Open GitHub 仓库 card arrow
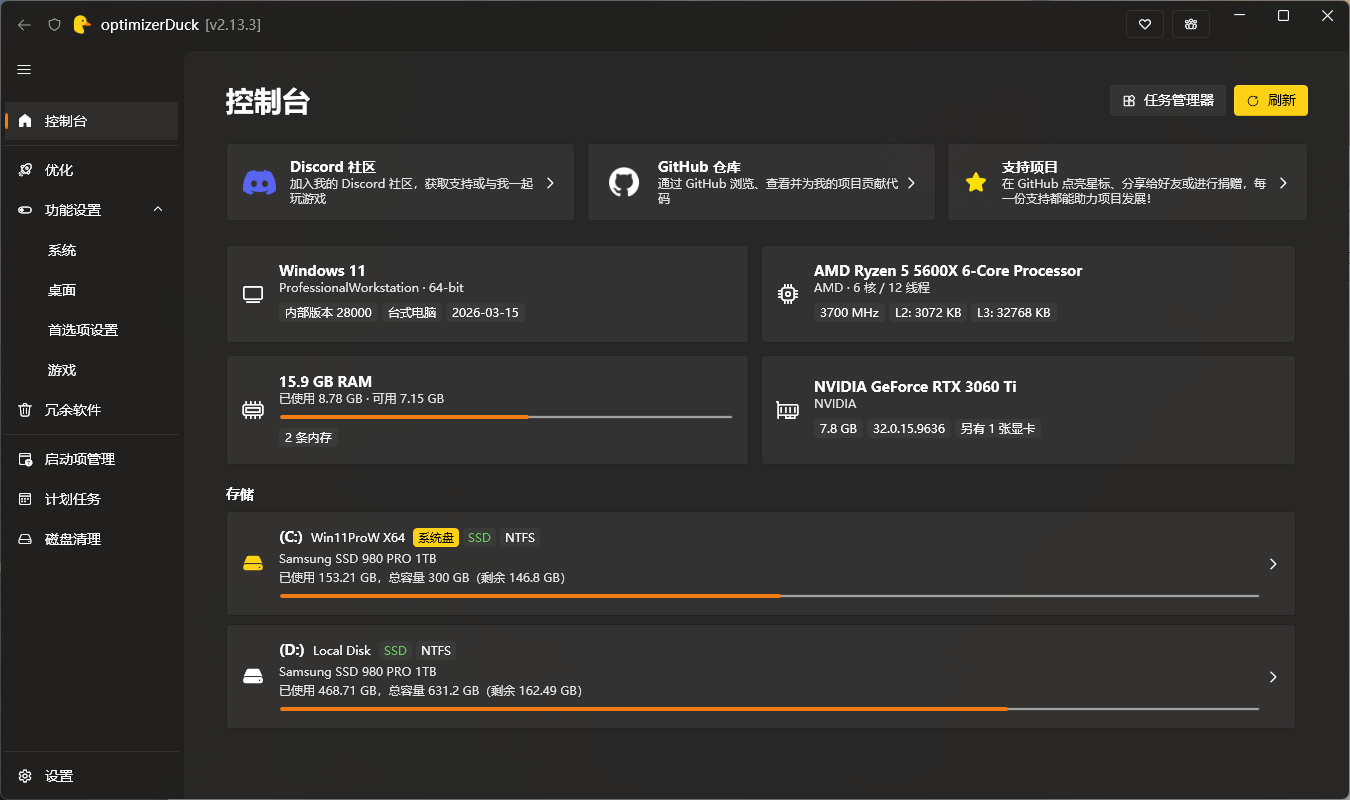Viewport: 1350px width, 800px height. click(x=911, y=183)
